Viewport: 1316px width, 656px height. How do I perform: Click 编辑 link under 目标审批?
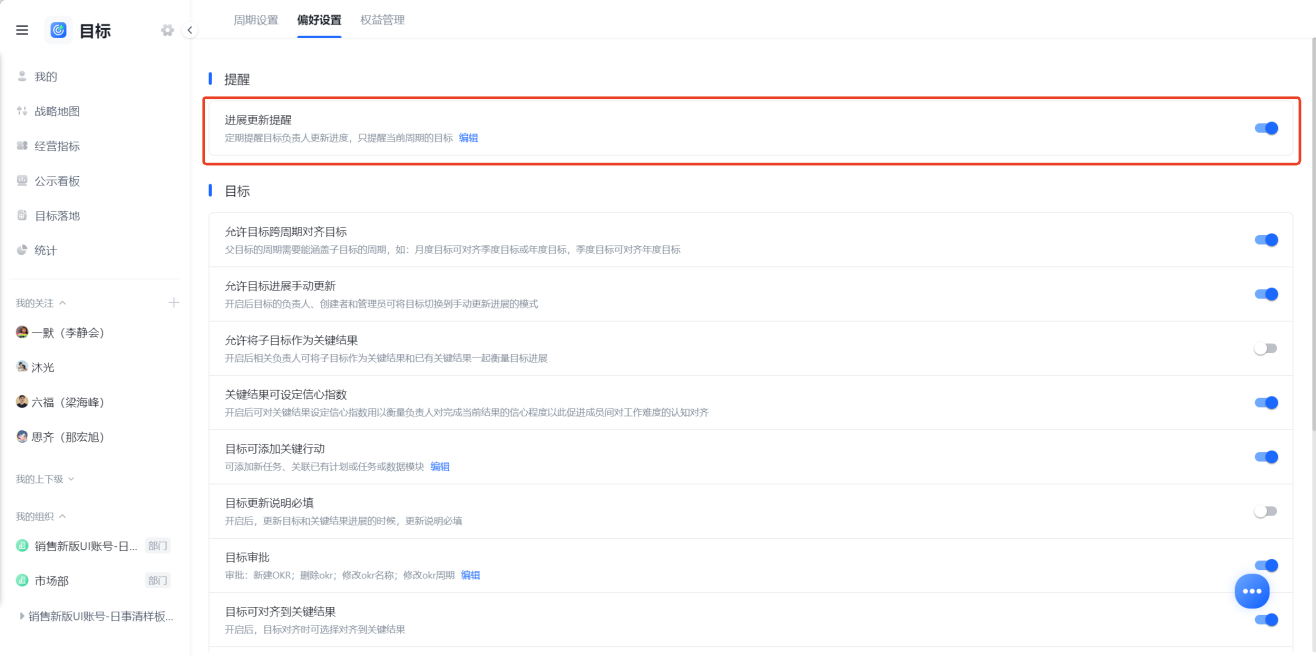tap(470, 575)
